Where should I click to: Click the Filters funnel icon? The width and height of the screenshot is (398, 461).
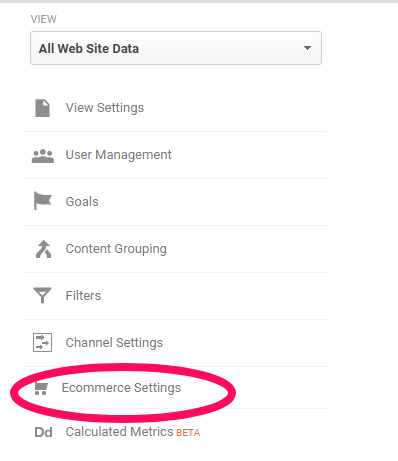42,295
